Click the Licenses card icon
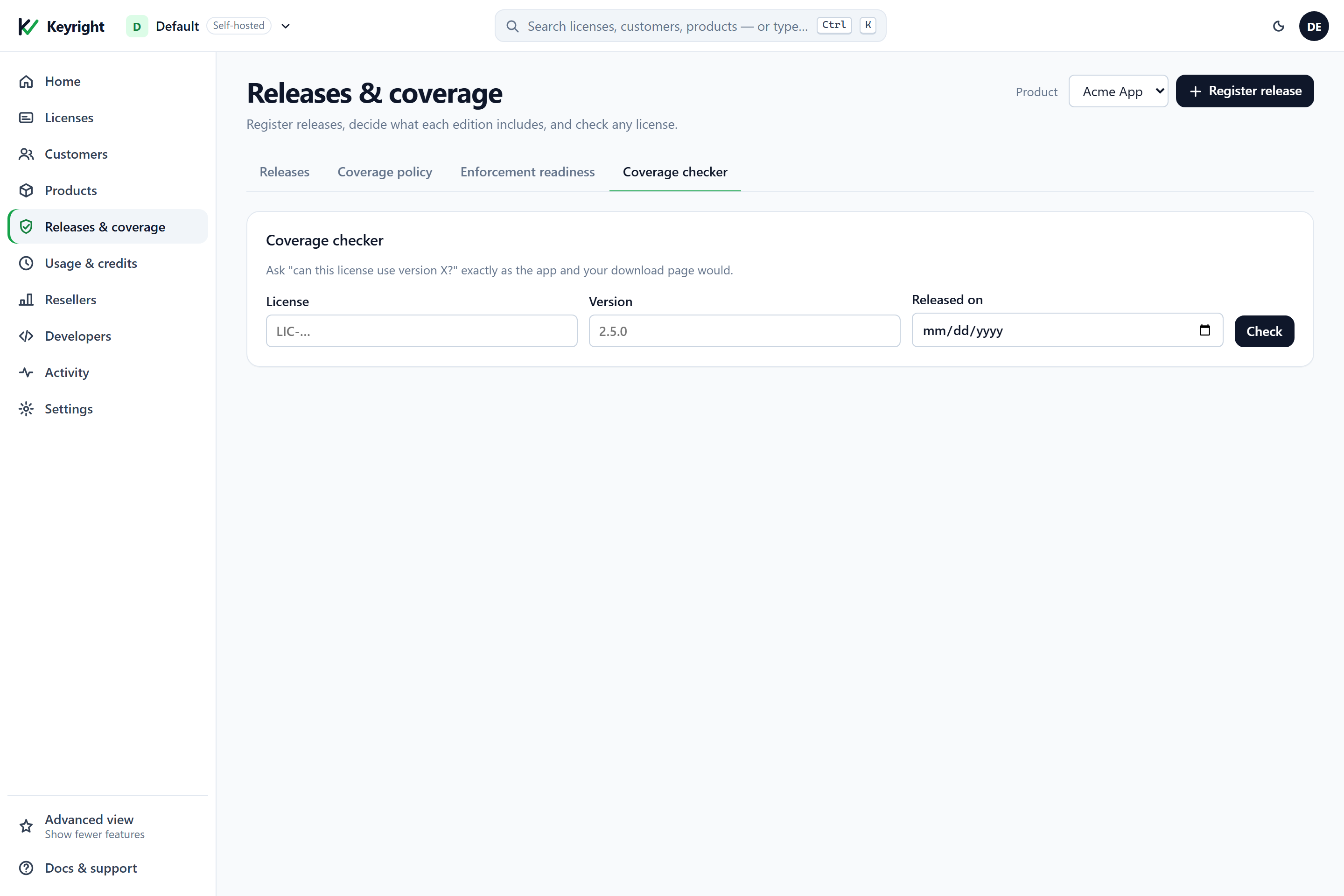The image size is (1344, 896). [x=26, y=118]
